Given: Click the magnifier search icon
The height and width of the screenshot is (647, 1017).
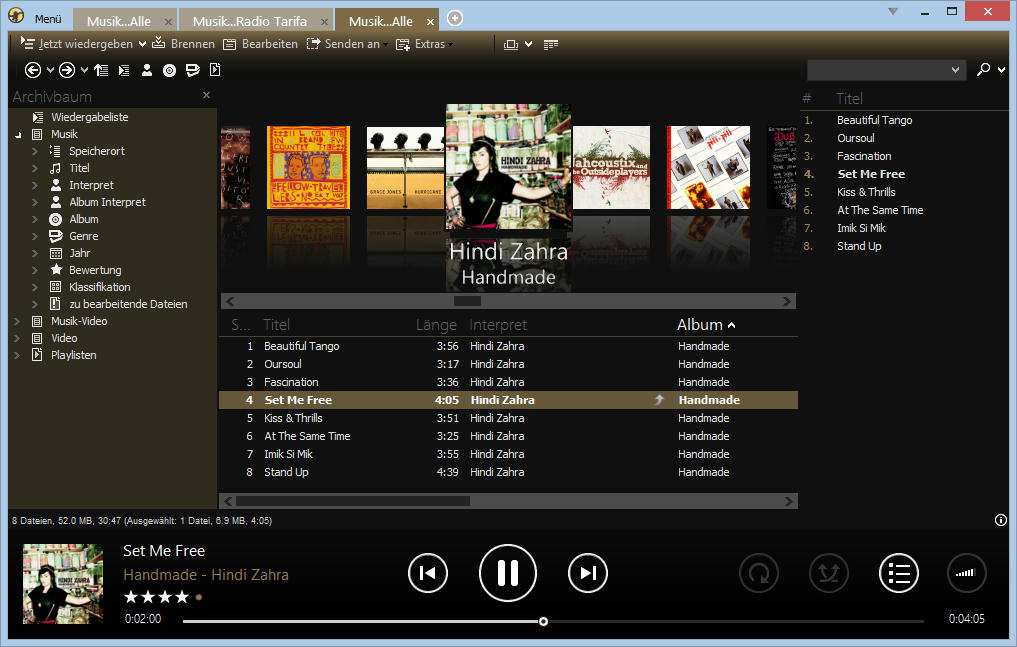Looking at the screenshot, I should coord(984,69).
